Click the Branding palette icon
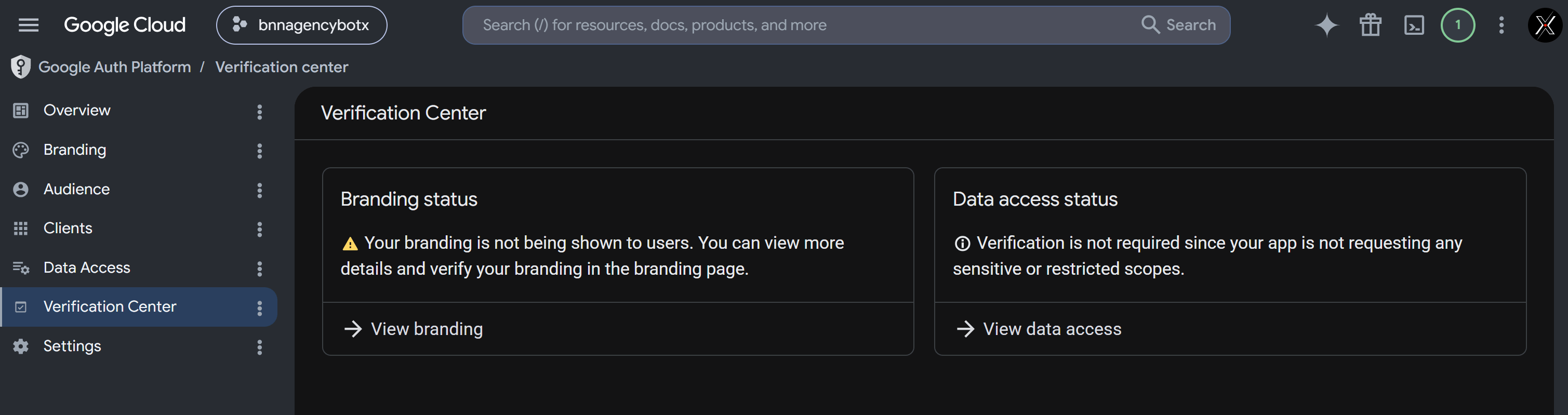 21,150
